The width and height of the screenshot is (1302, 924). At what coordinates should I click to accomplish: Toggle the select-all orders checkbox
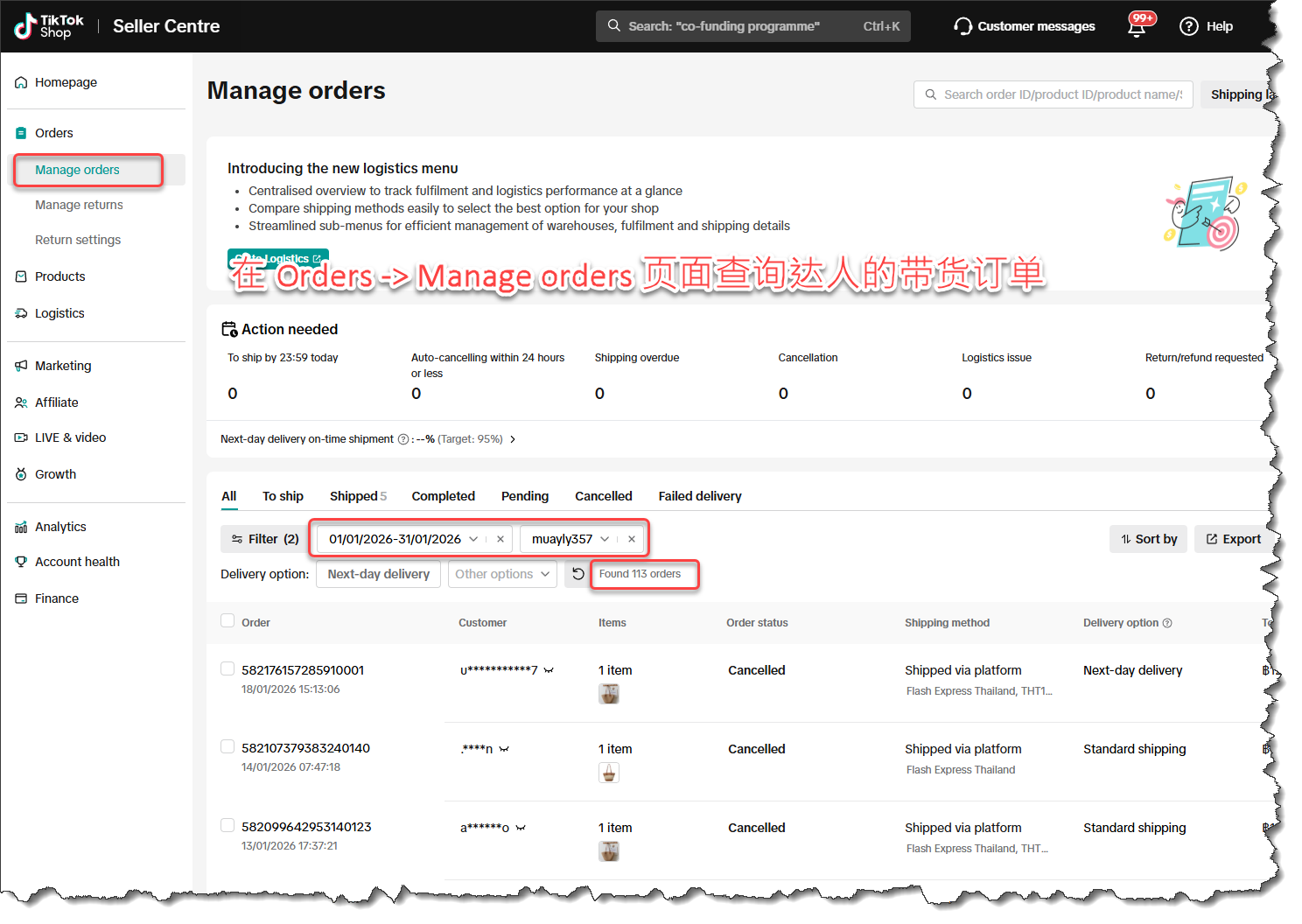pyautogui.click(x=227, y=621)
